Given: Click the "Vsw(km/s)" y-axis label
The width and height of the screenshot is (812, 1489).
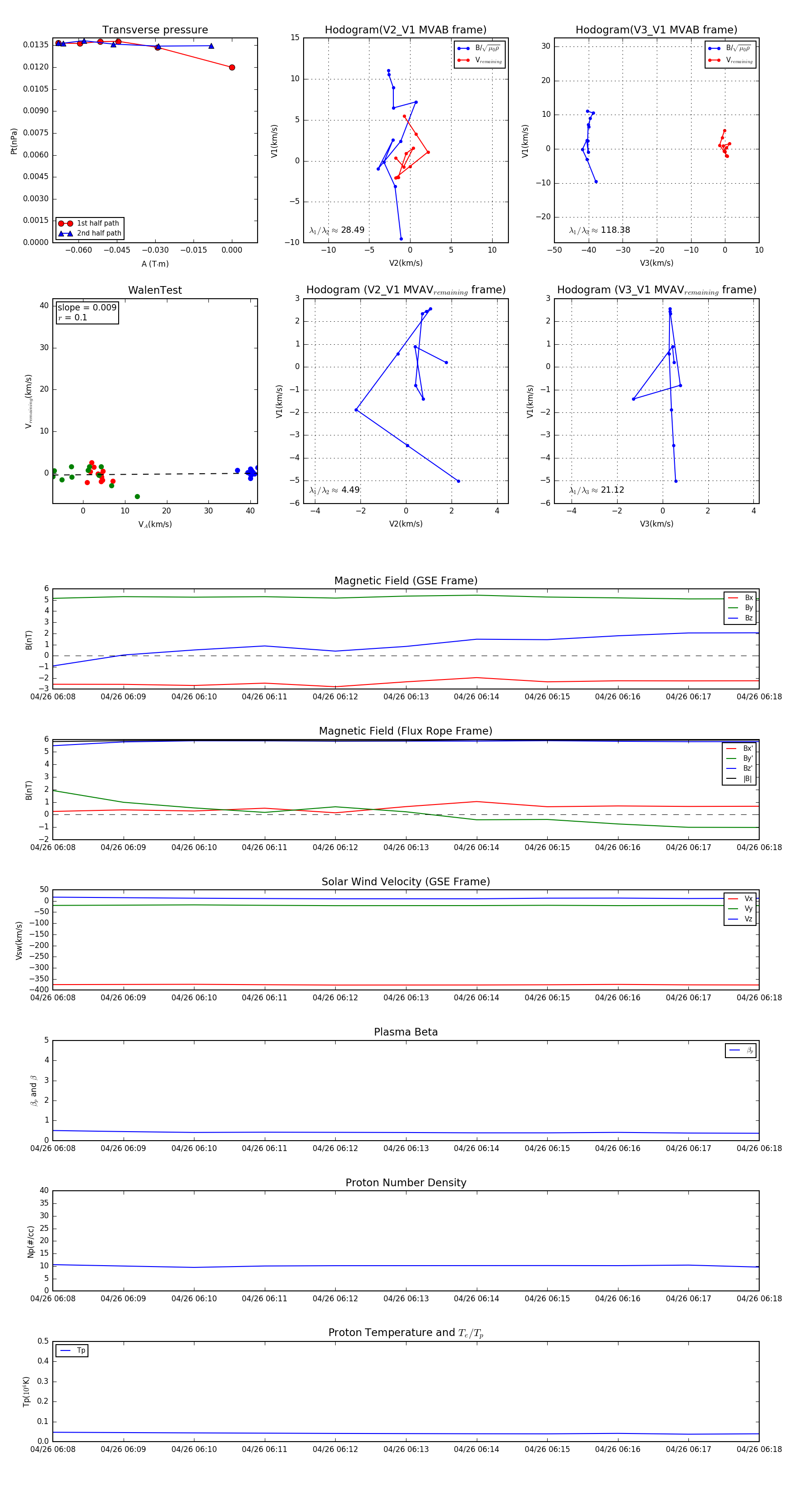Looking at the screenshot, I should pos(18,940).
